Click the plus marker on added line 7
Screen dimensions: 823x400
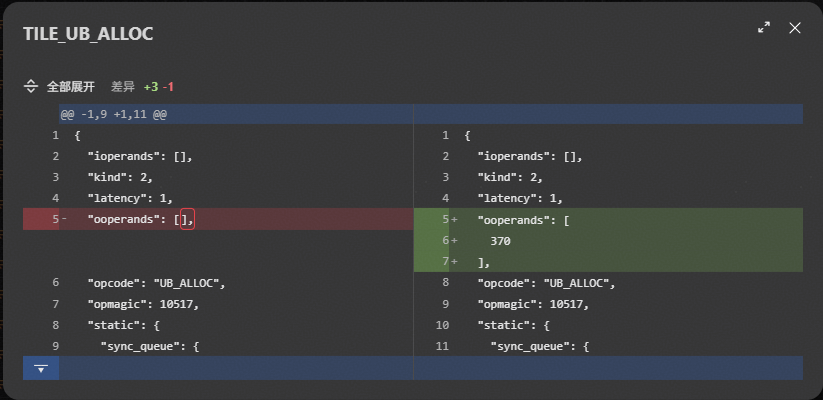pyautogui.click(x=454, y=262)
